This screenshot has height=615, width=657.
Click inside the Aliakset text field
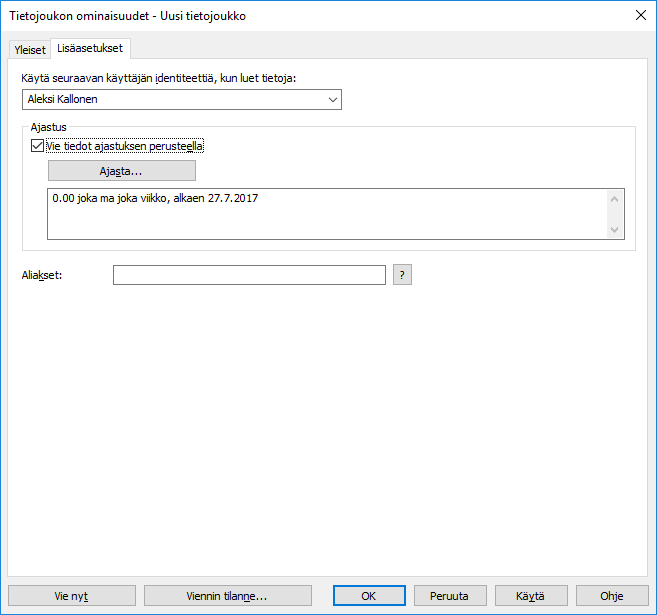click(249, 275)
